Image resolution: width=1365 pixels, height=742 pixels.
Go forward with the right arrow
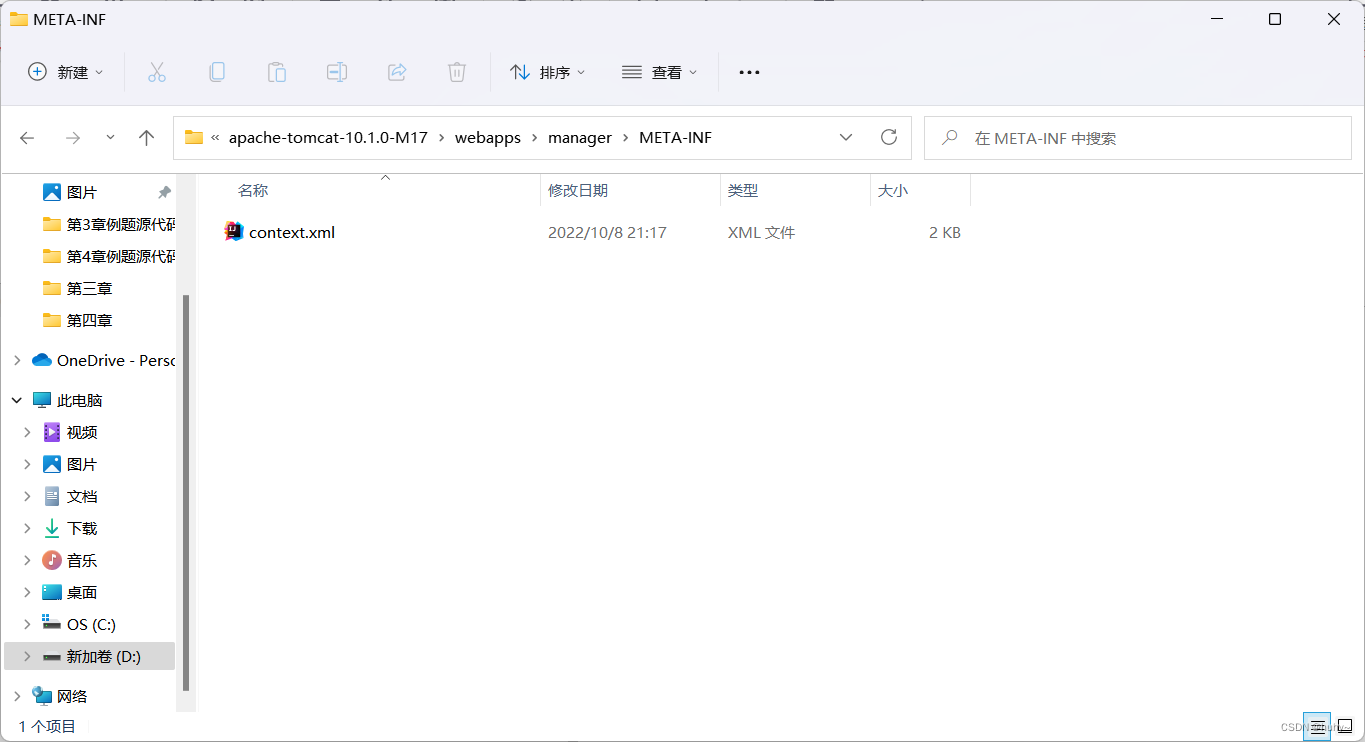tap(72, 138)
